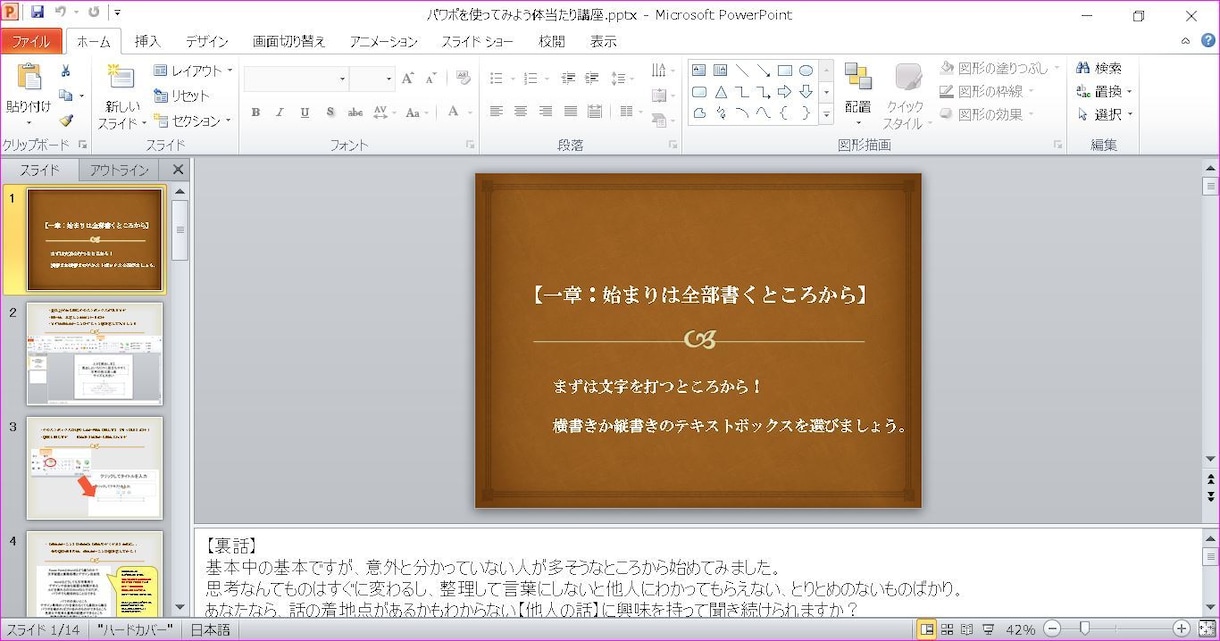1220x641 pixels.
Task: Select slide 3 thumbnail
Action: pyautogui.click(x=95, y=468)
